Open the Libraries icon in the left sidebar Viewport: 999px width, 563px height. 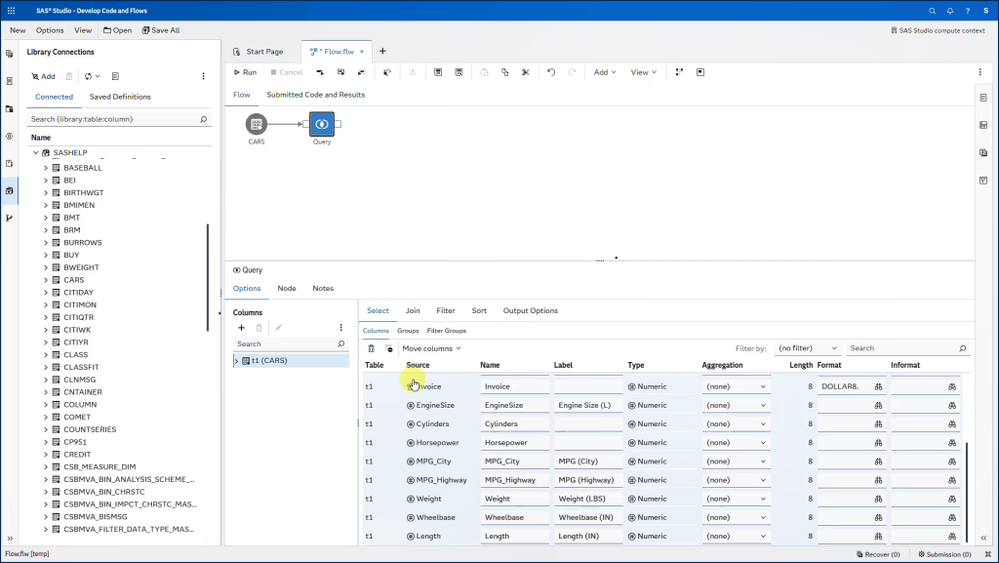click(x=9, y=190)
